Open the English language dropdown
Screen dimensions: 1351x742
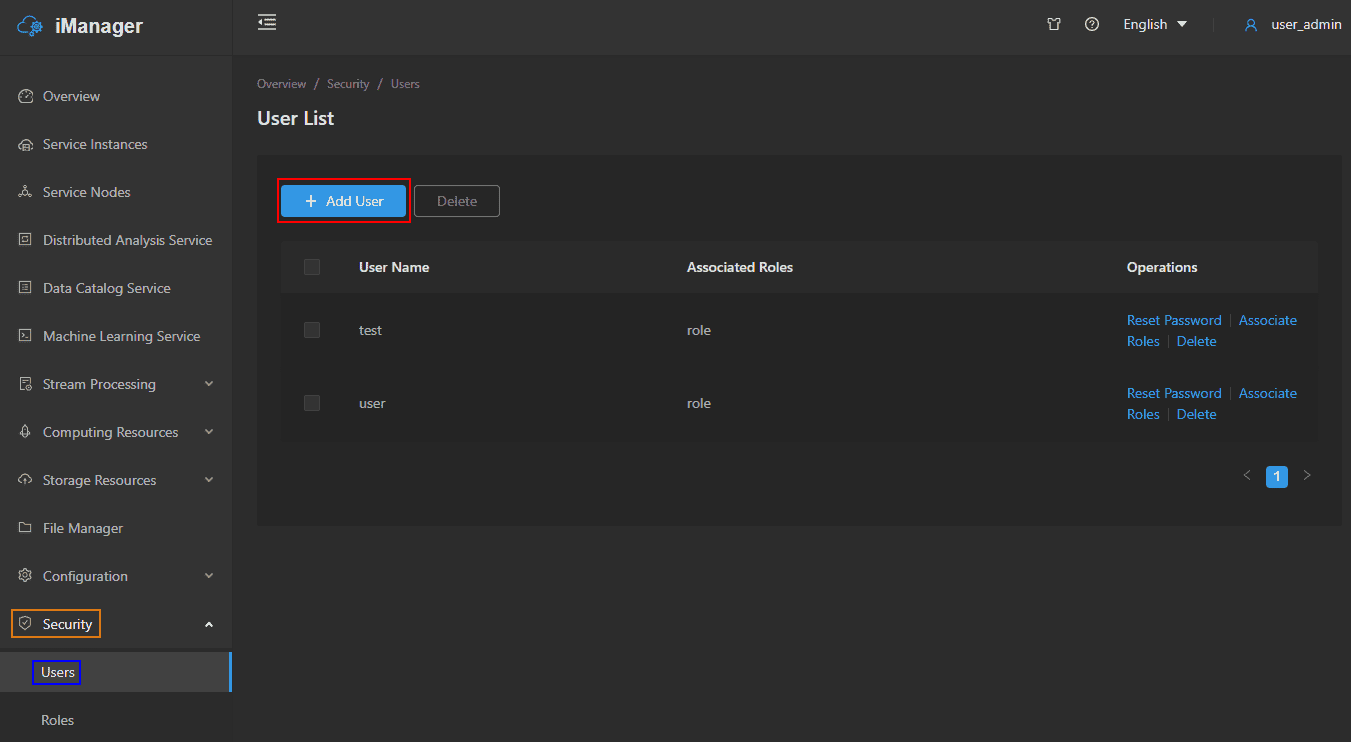pyautogui.click(x=1155, y=24)
